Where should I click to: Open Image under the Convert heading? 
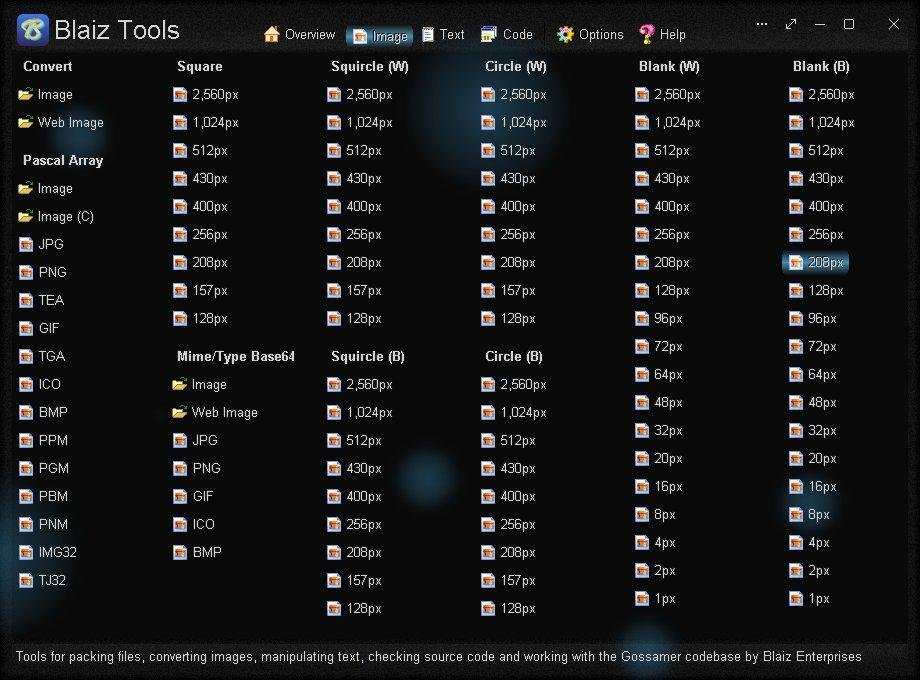pyautogui.click(x=46, y=94)
